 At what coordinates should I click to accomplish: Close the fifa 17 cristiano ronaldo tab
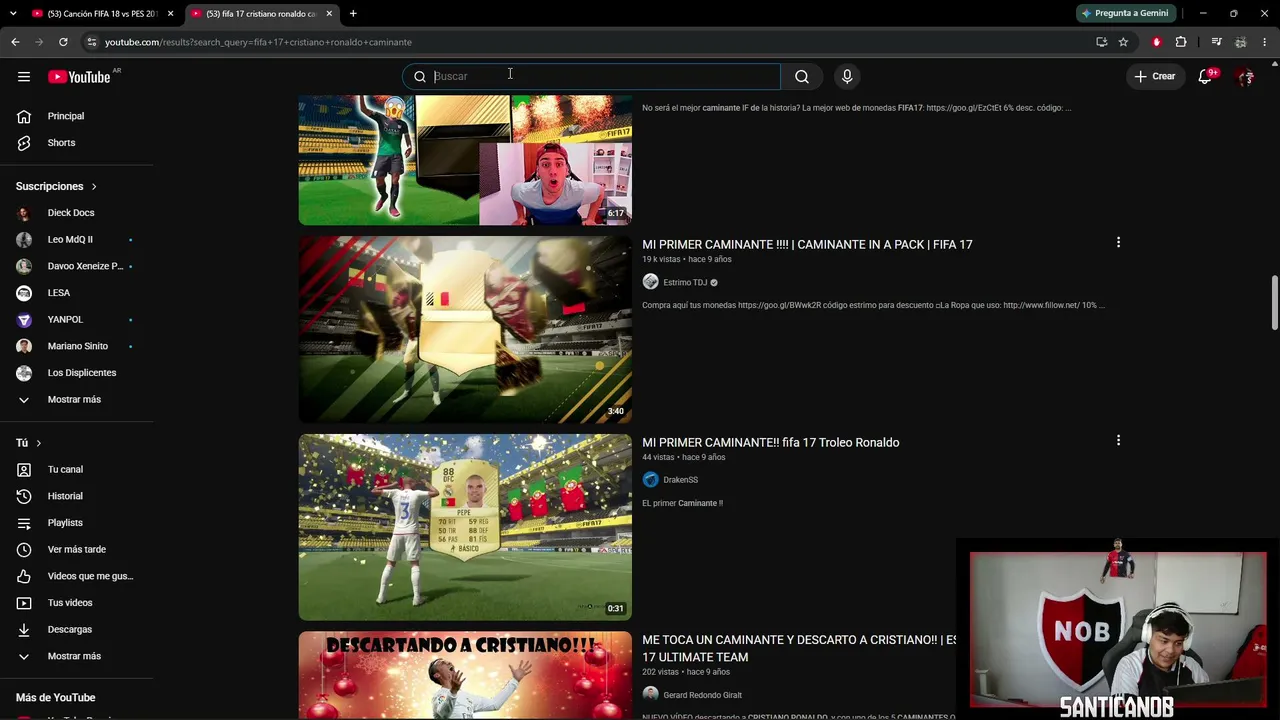329,13
